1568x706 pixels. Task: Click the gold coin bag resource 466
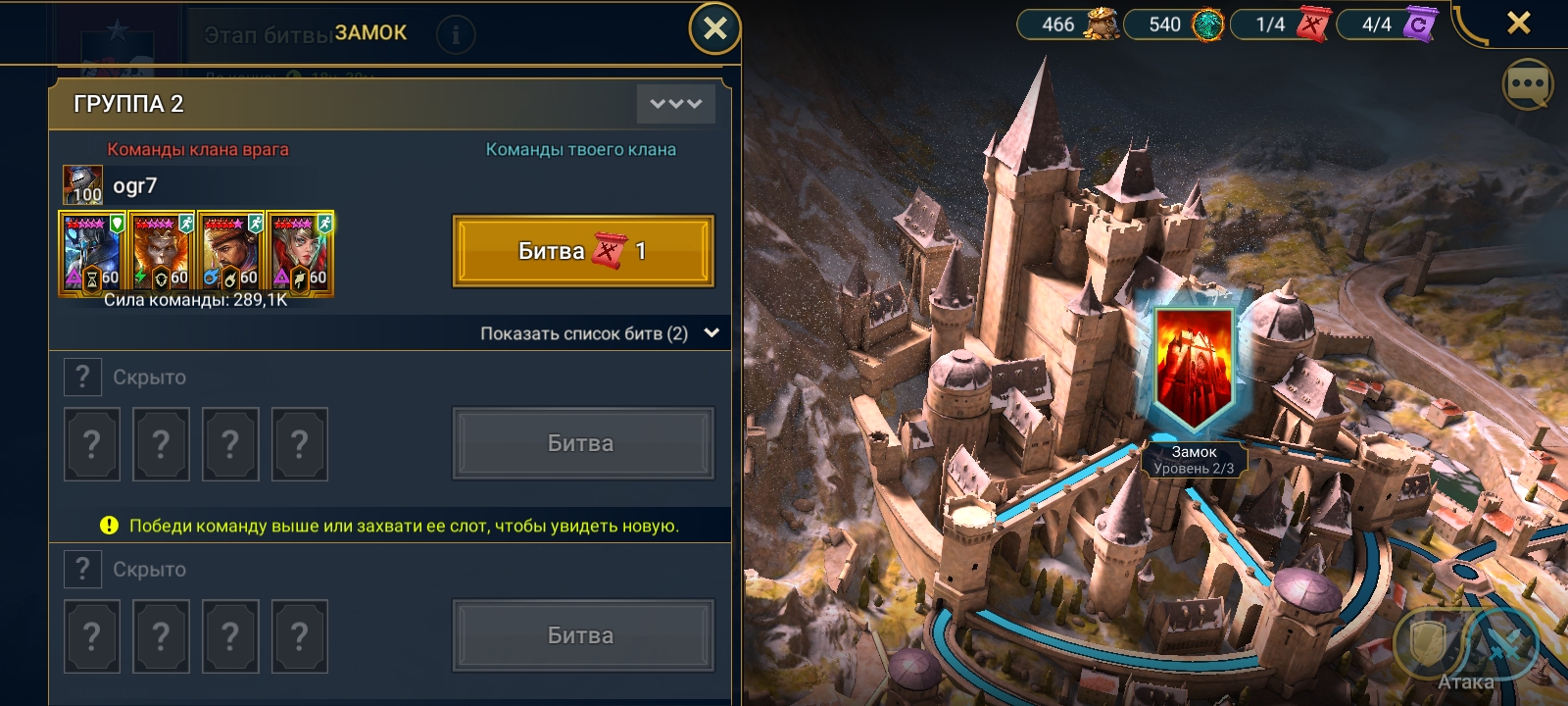click(1069, 24)
